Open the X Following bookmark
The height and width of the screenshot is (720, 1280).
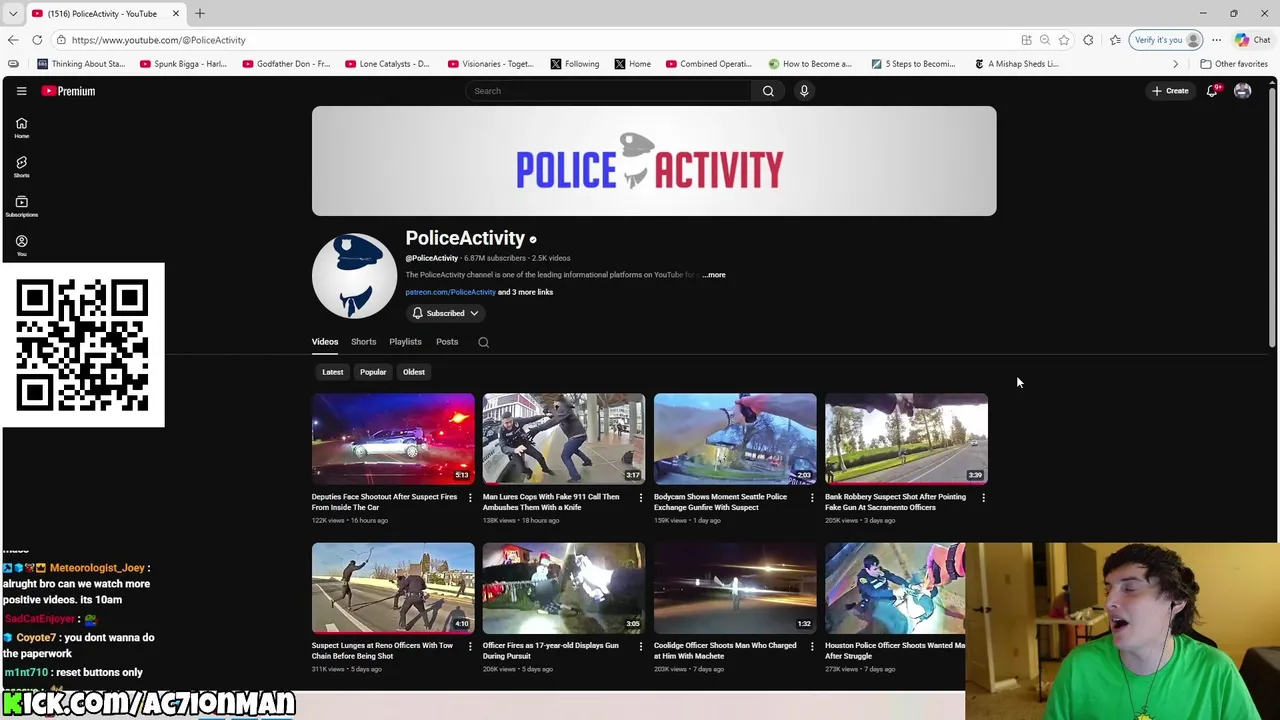pyautogui.click(x=575, y=64)
